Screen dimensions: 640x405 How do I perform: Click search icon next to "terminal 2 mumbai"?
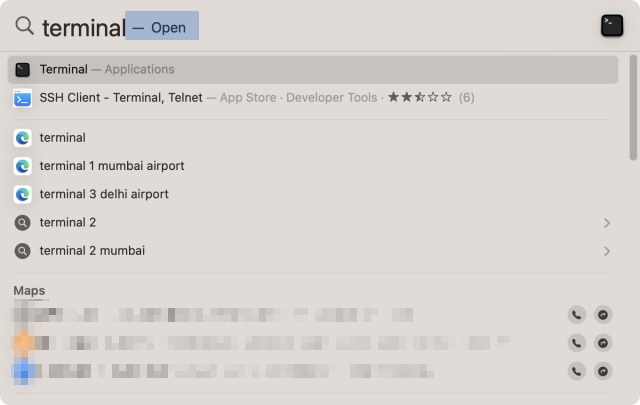tap(23, 251)
